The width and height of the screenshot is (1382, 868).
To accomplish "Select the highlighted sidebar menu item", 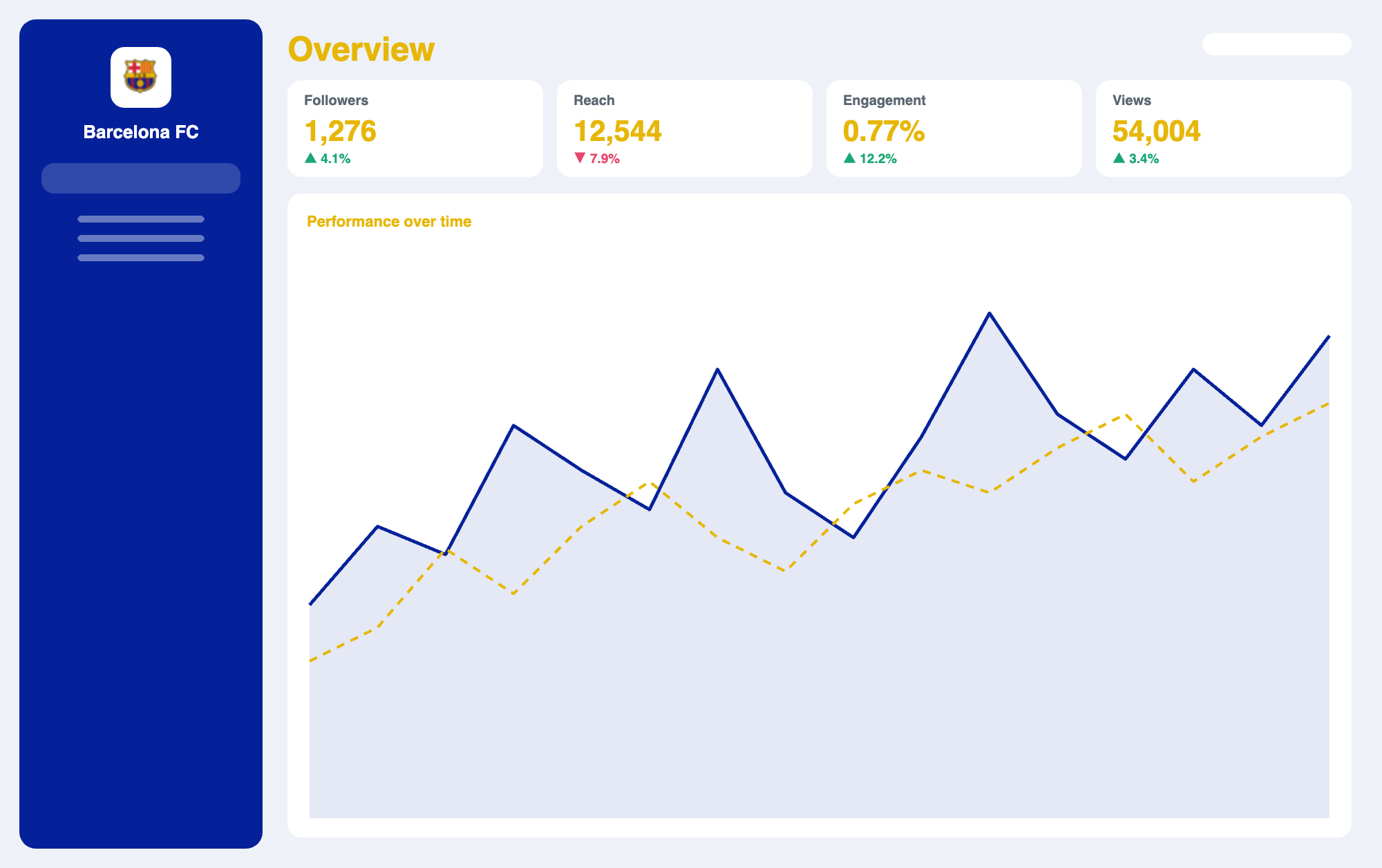I will (141, 178).
